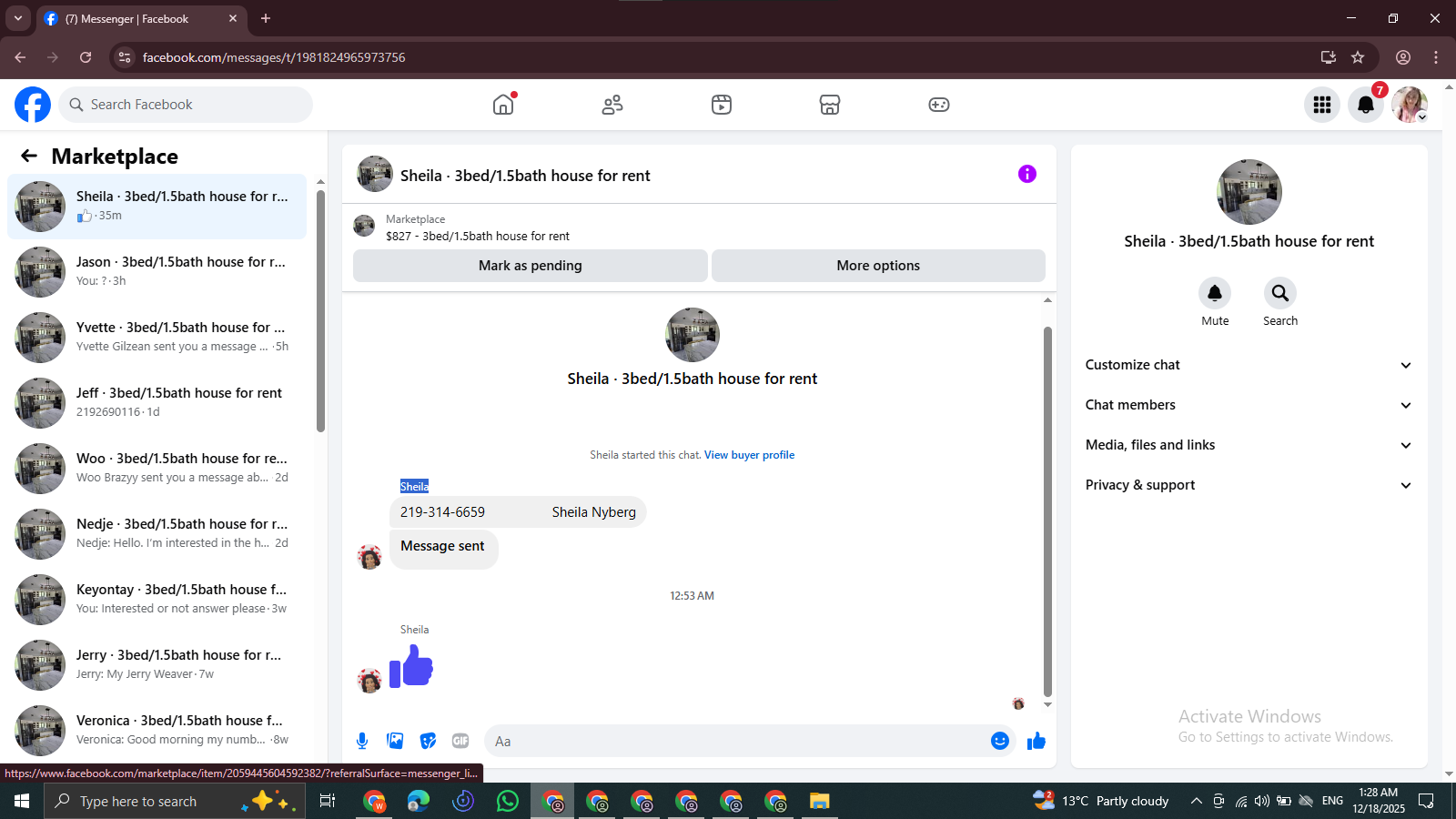
Task: Select the Messenger | Facebook tab
Action: (x=141, y=18)
